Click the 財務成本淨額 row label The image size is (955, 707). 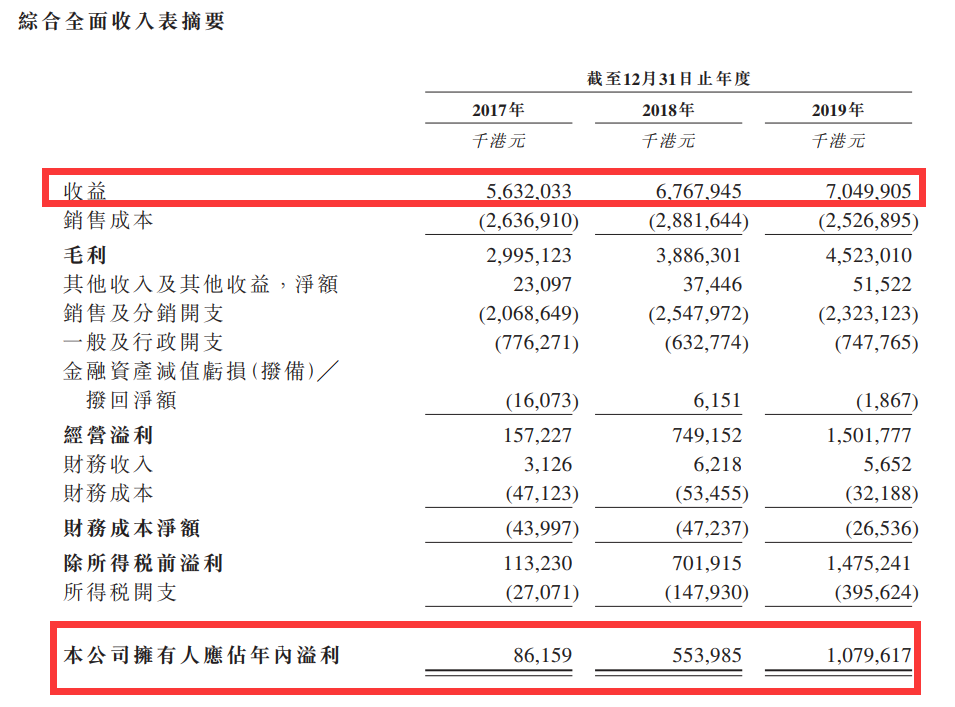pyautogui.click(x=132, y=528)
